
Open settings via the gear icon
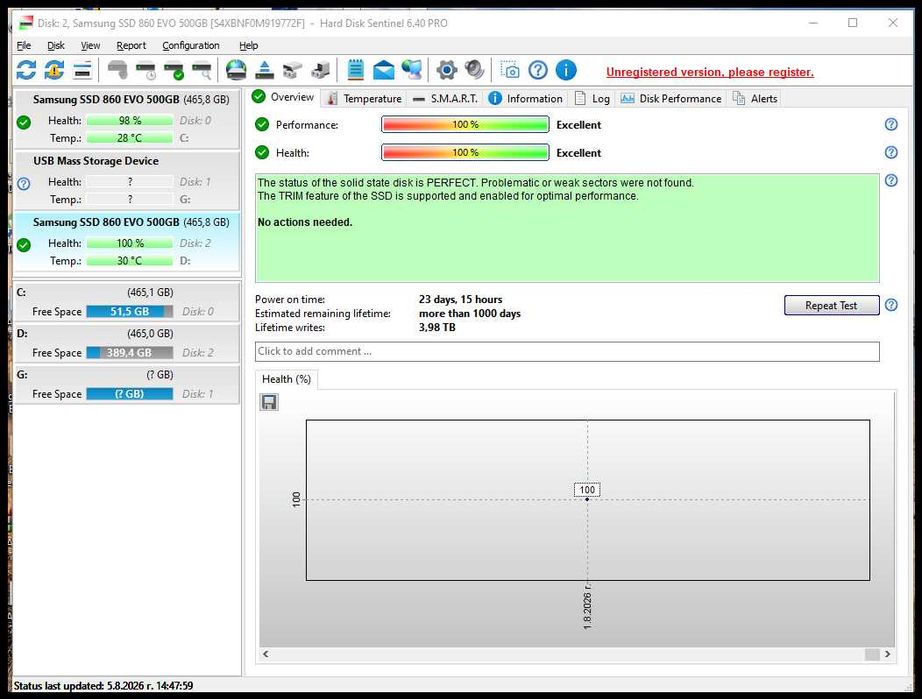pyautogui.click(x=446, y=71)
